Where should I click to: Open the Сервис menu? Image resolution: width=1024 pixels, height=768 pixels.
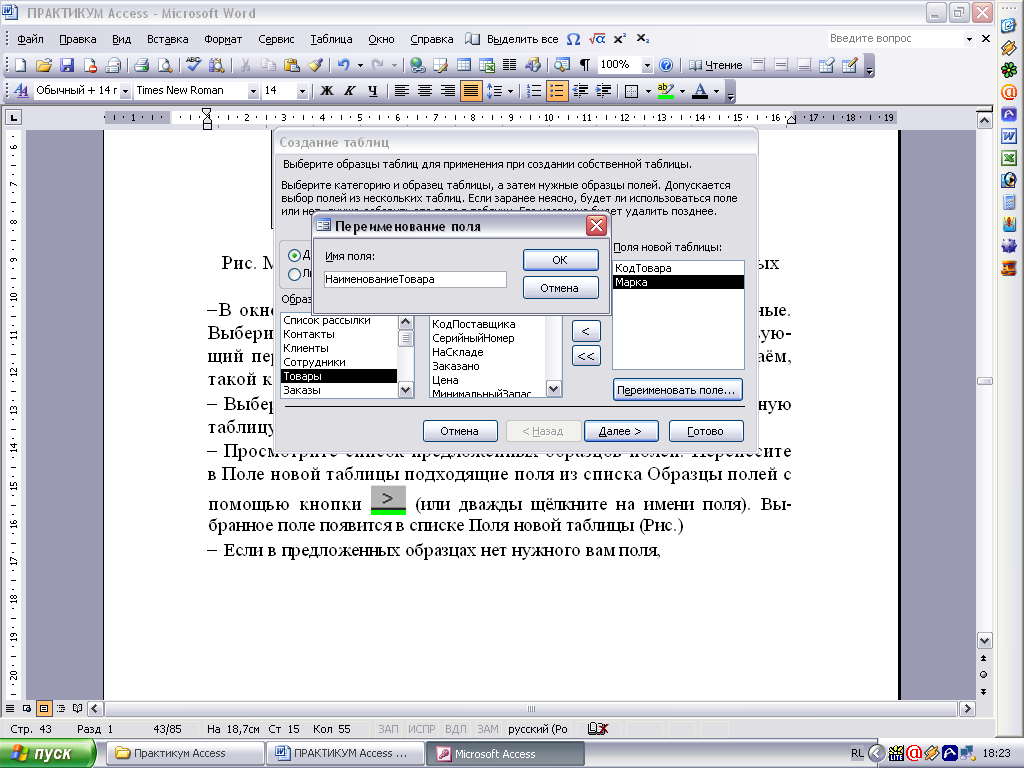click(x=276, y=39)
